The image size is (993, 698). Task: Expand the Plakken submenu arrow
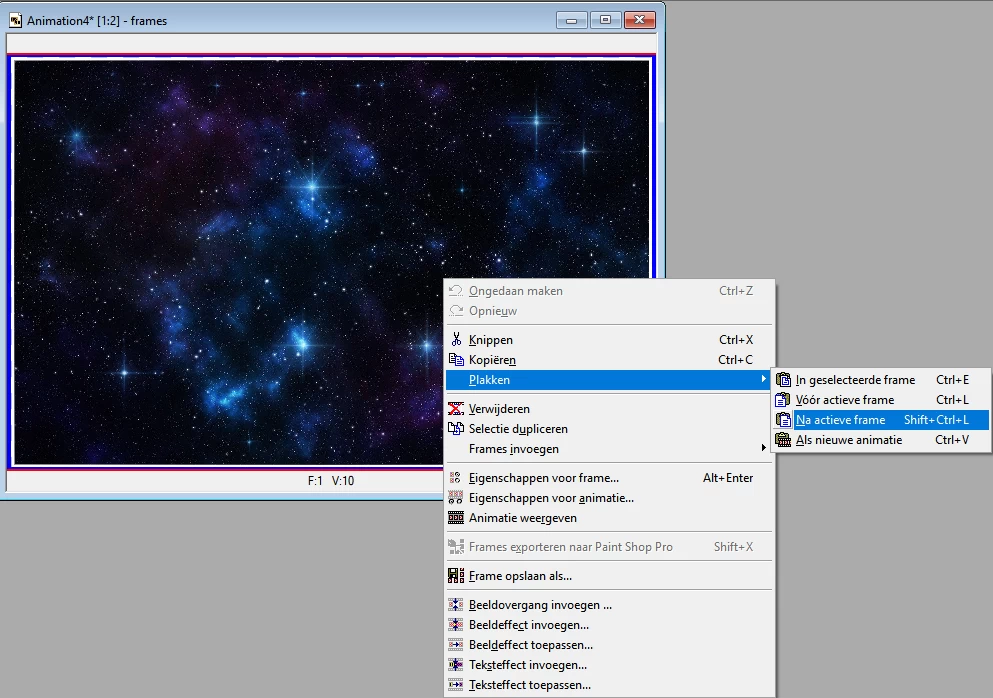pyautogui.click(x=764, y=380)
